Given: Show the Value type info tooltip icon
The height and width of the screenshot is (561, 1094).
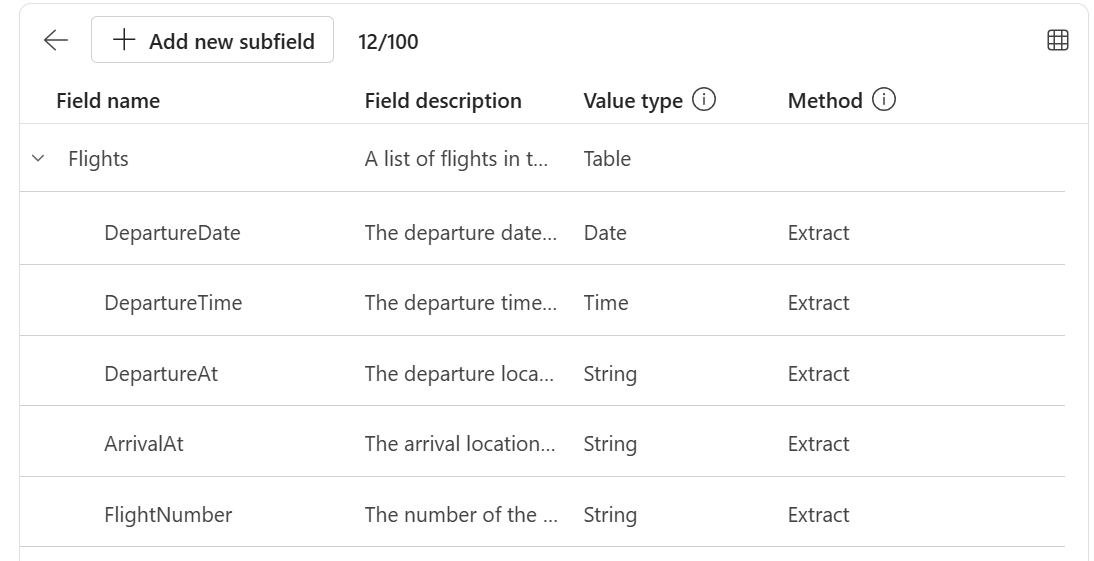Looking at the screenshot, I should point(703,100).
